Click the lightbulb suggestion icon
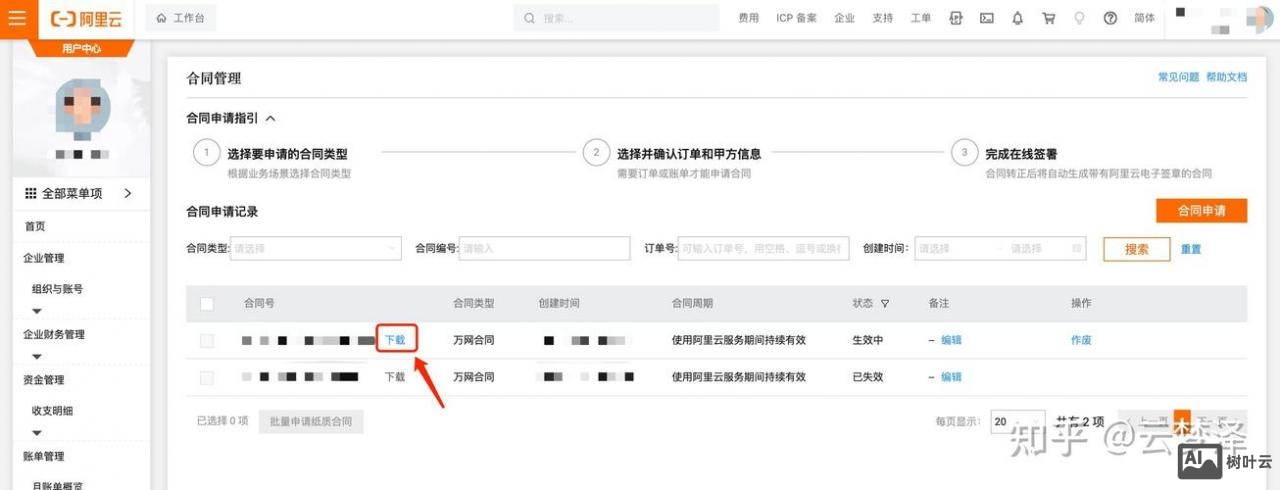Screen dimensions: 1280x490 click(1079, 18)
